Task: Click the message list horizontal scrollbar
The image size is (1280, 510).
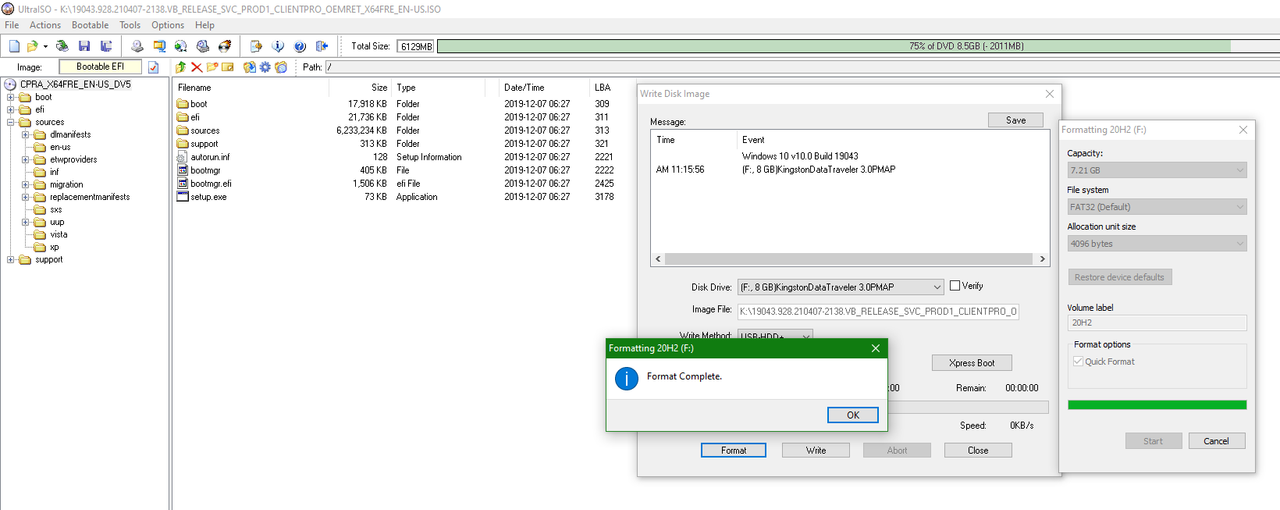Action: (849, 259)
